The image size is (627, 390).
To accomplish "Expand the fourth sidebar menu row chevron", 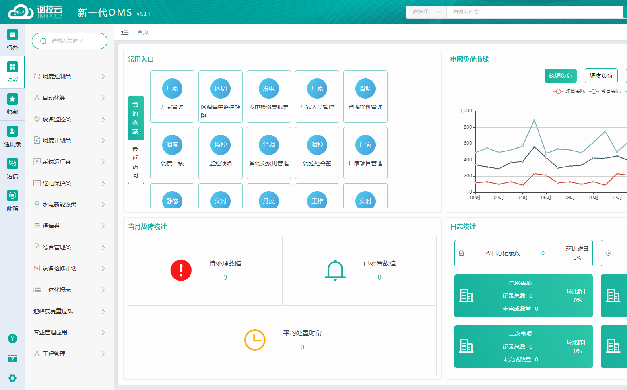I will [103, 140].
